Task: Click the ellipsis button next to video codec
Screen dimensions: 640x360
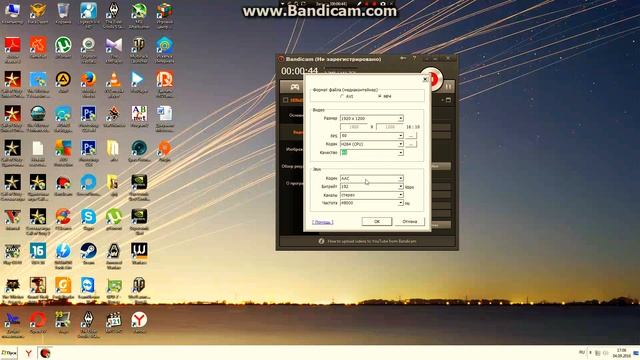Action: (x=411, y=144)
